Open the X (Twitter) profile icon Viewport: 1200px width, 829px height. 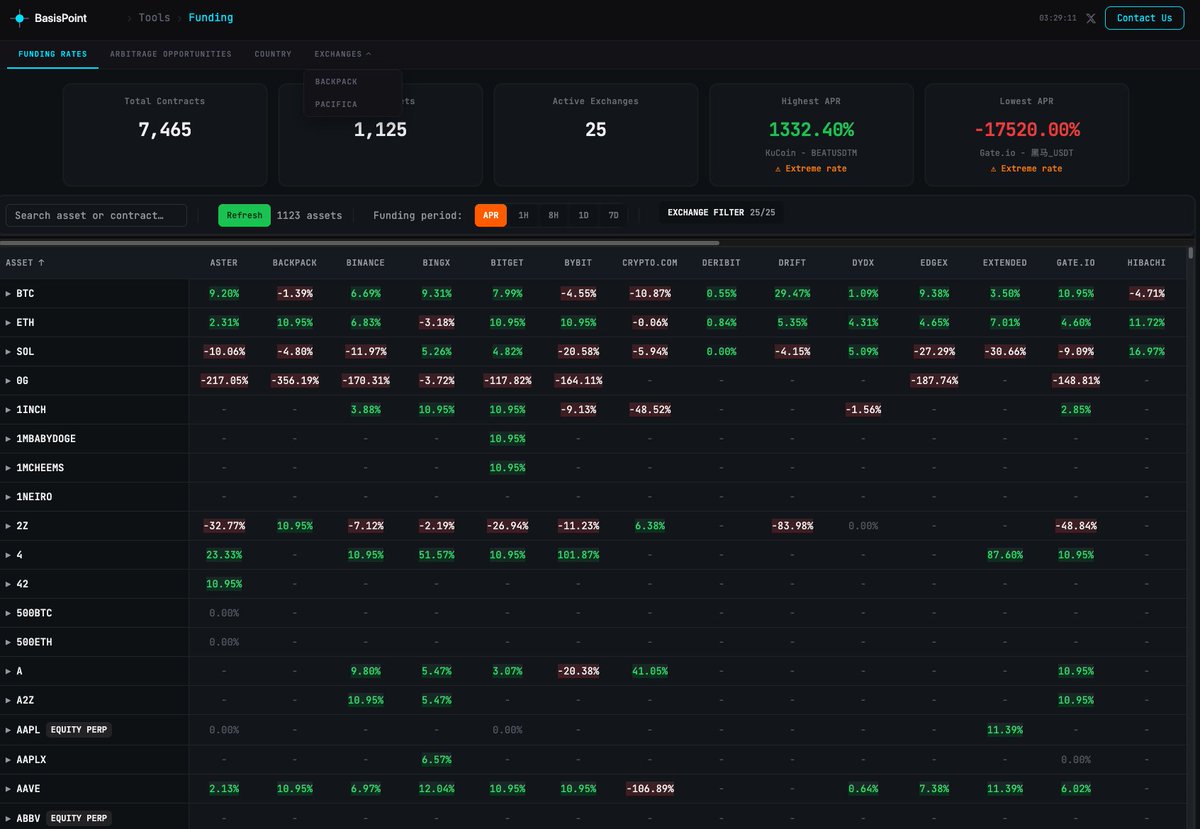coord(1090,18)
